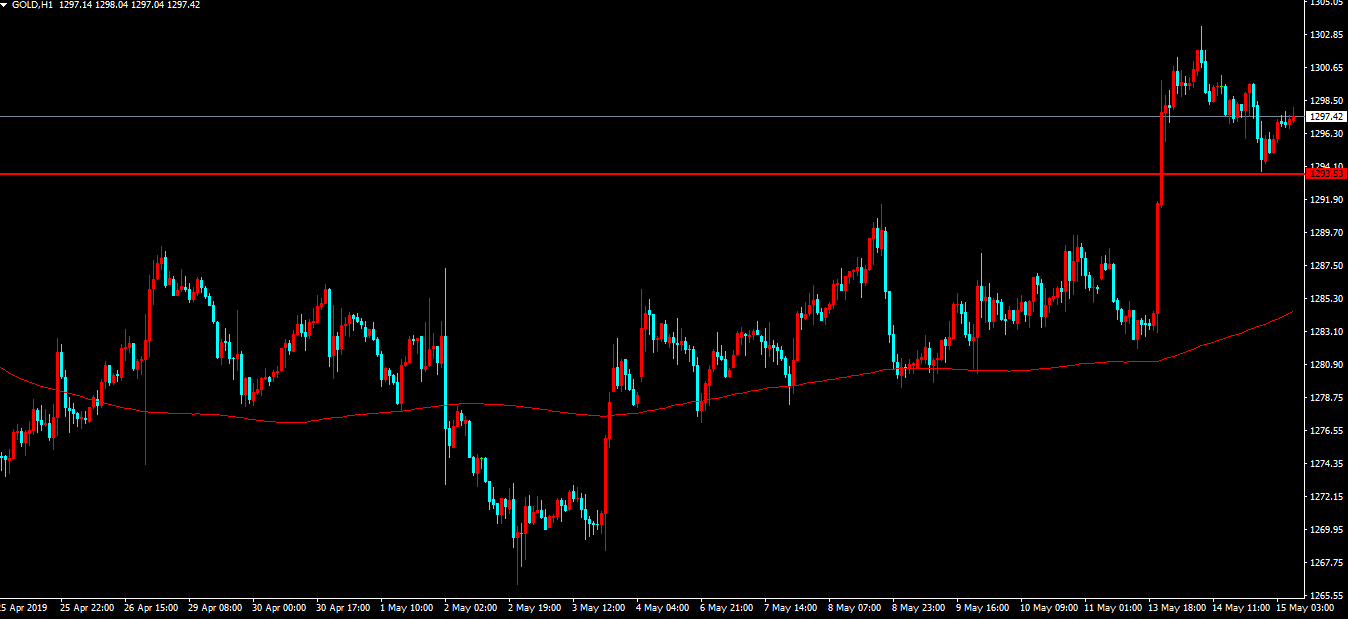
Task: Click the 29 Apr 08:00 time label
Action: tap(216, 607)
